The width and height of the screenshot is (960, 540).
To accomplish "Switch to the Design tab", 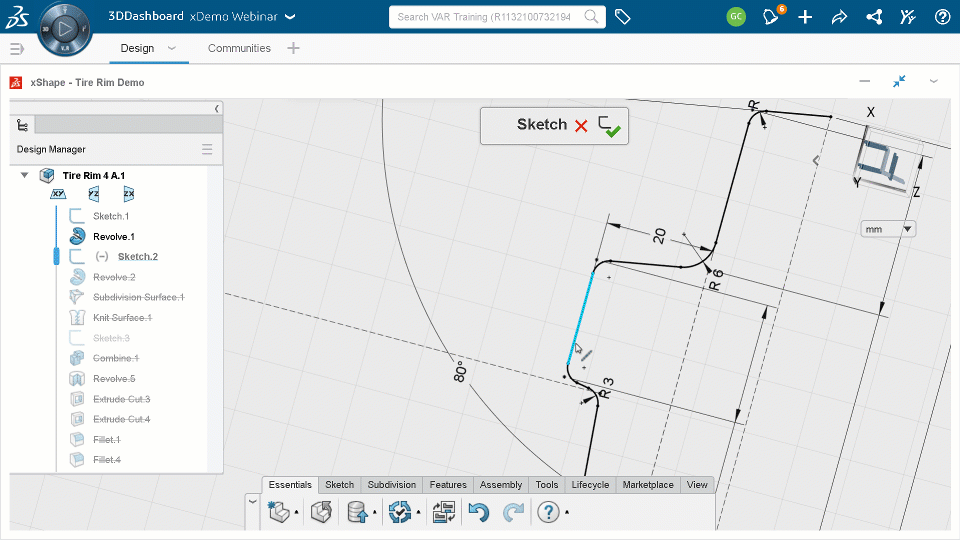I will [137, 48].
